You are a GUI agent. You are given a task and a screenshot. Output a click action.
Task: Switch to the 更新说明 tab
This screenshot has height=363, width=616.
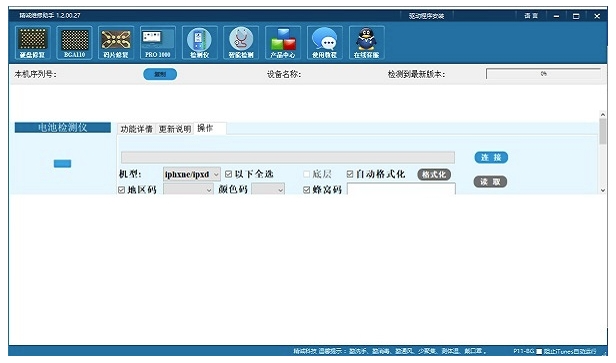[175, 129]
